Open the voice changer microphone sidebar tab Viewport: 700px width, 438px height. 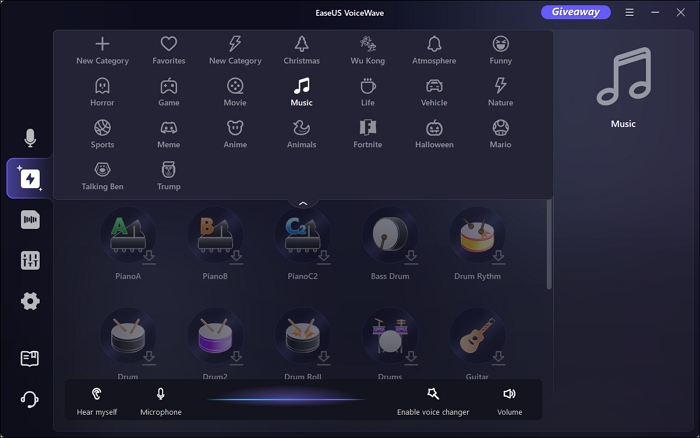pos(30,138)
